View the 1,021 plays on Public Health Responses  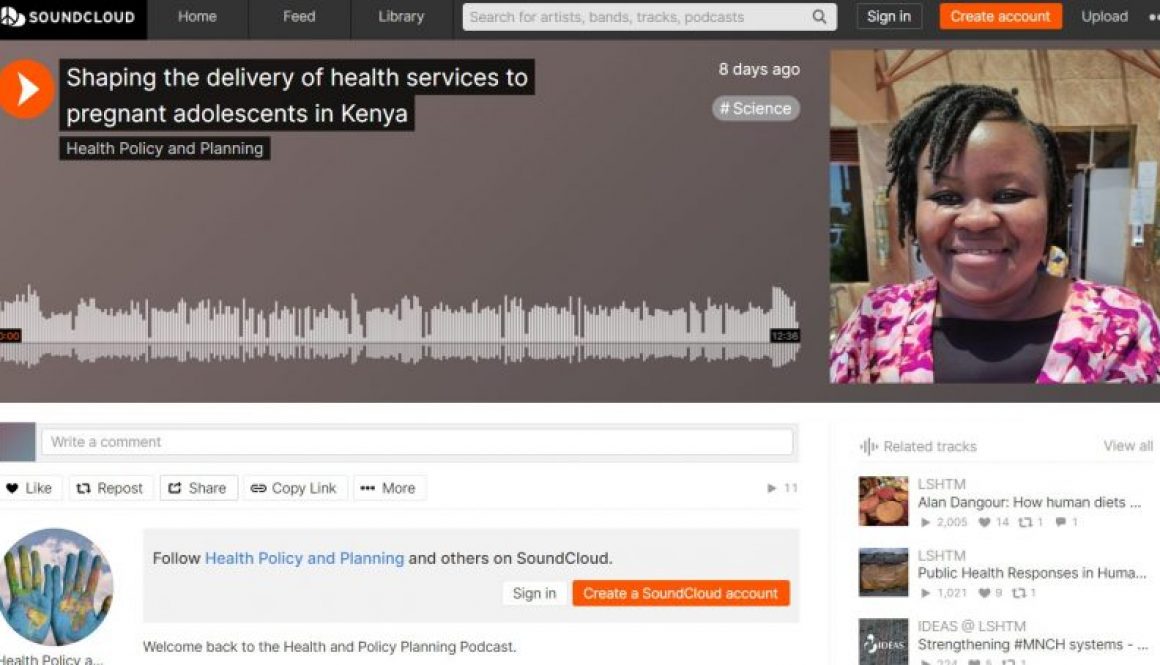click(x=944, y=593)
